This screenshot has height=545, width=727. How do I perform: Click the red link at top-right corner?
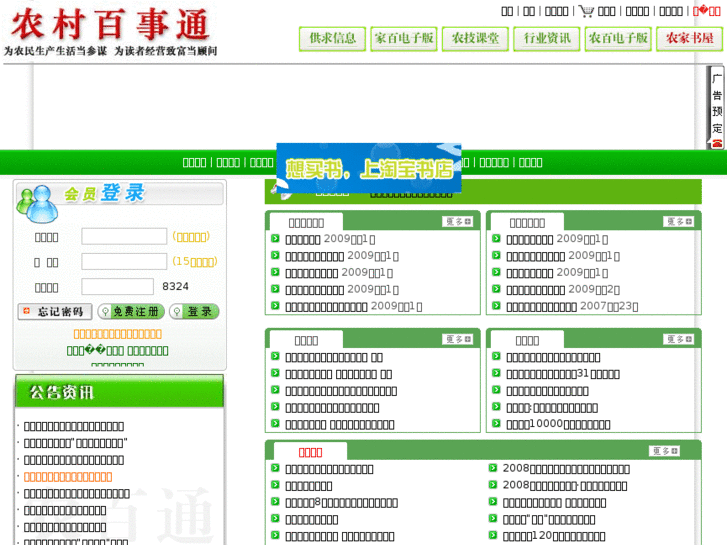click(x=706, y=11)
